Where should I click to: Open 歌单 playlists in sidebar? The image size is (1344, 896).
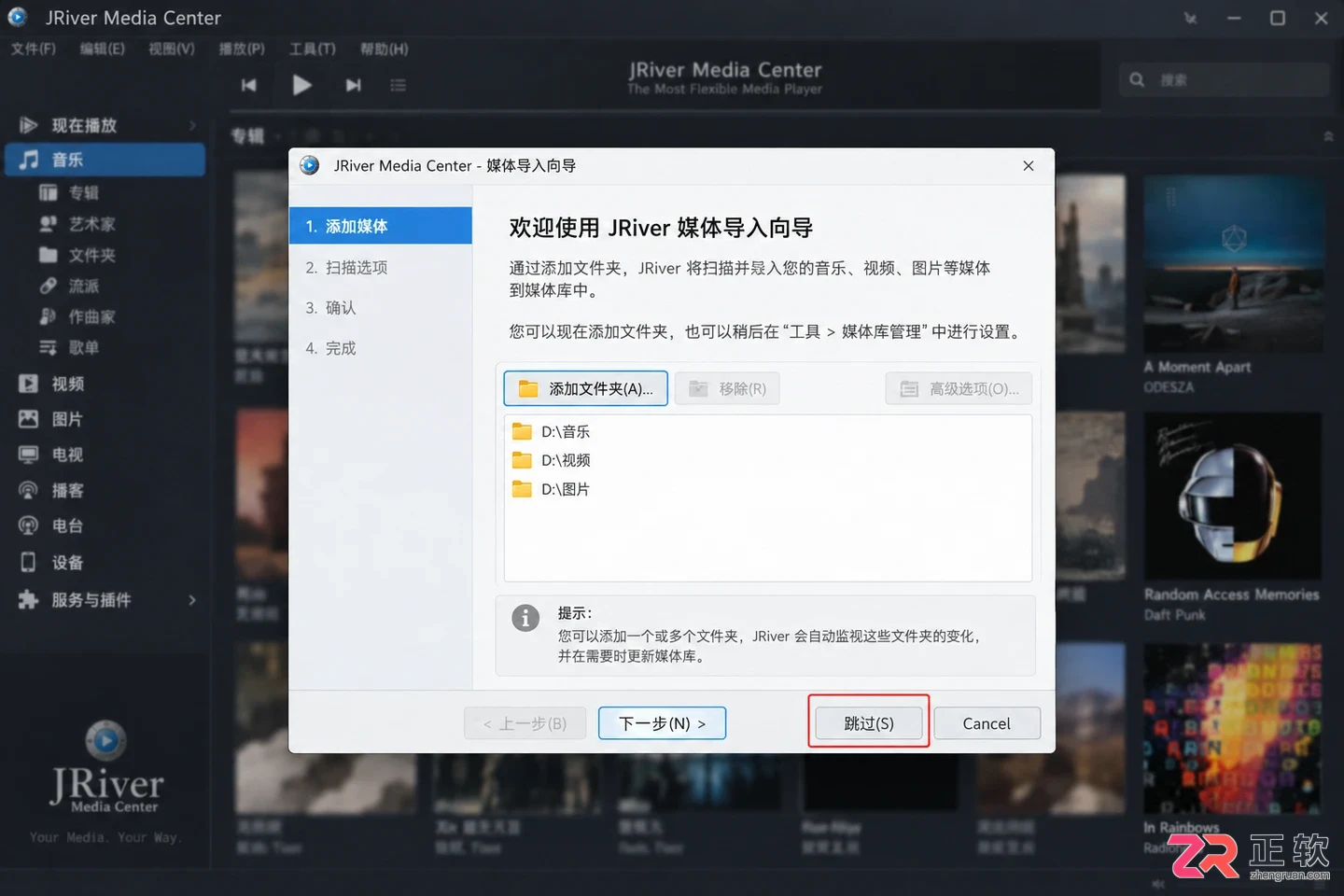(x=69, y=347)
